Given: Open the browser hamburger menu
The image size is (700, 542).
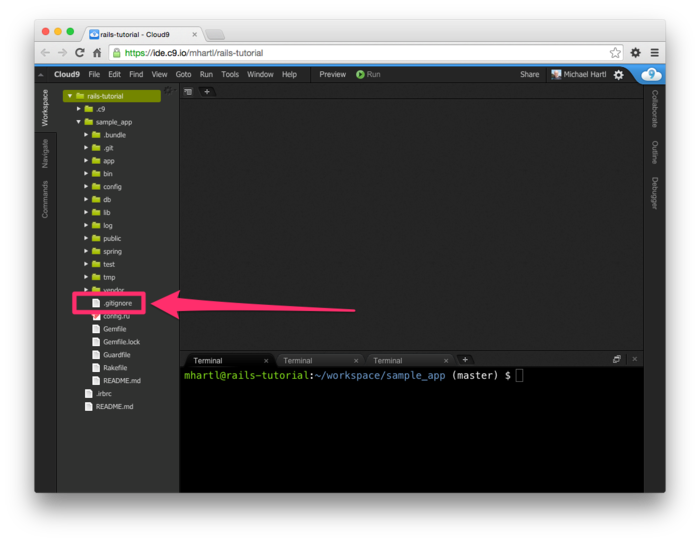Looking at the screenshot, I should coord(654,53).
